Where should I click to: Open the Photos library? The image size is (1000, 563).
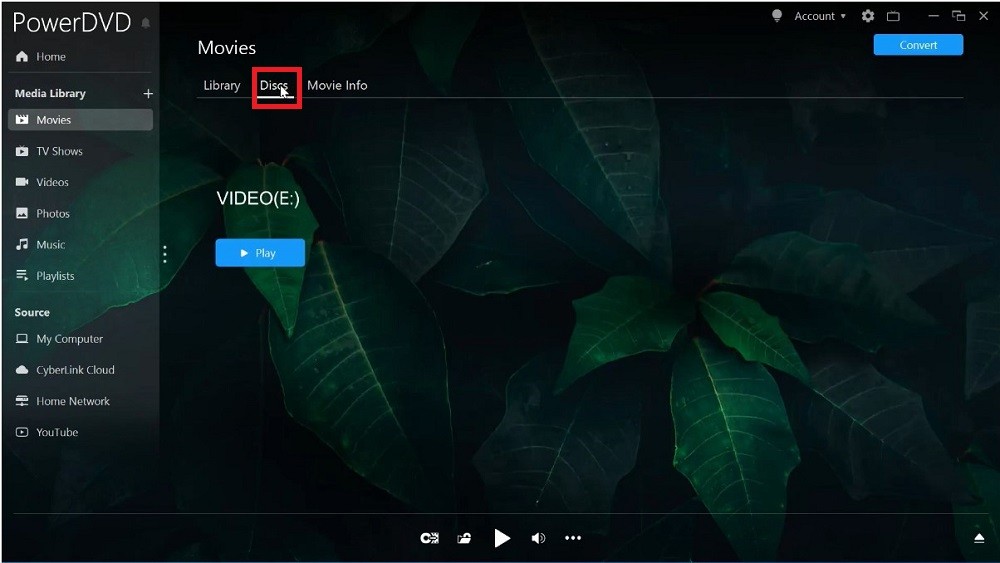(43, 214)
